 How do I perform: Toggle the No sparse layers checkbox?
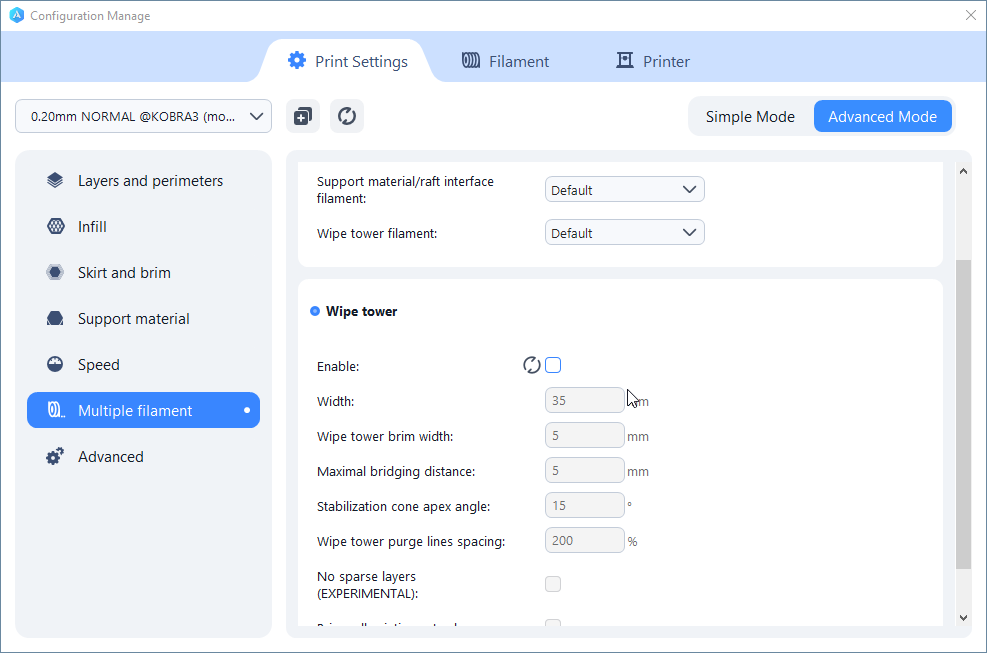pos(553,584)
